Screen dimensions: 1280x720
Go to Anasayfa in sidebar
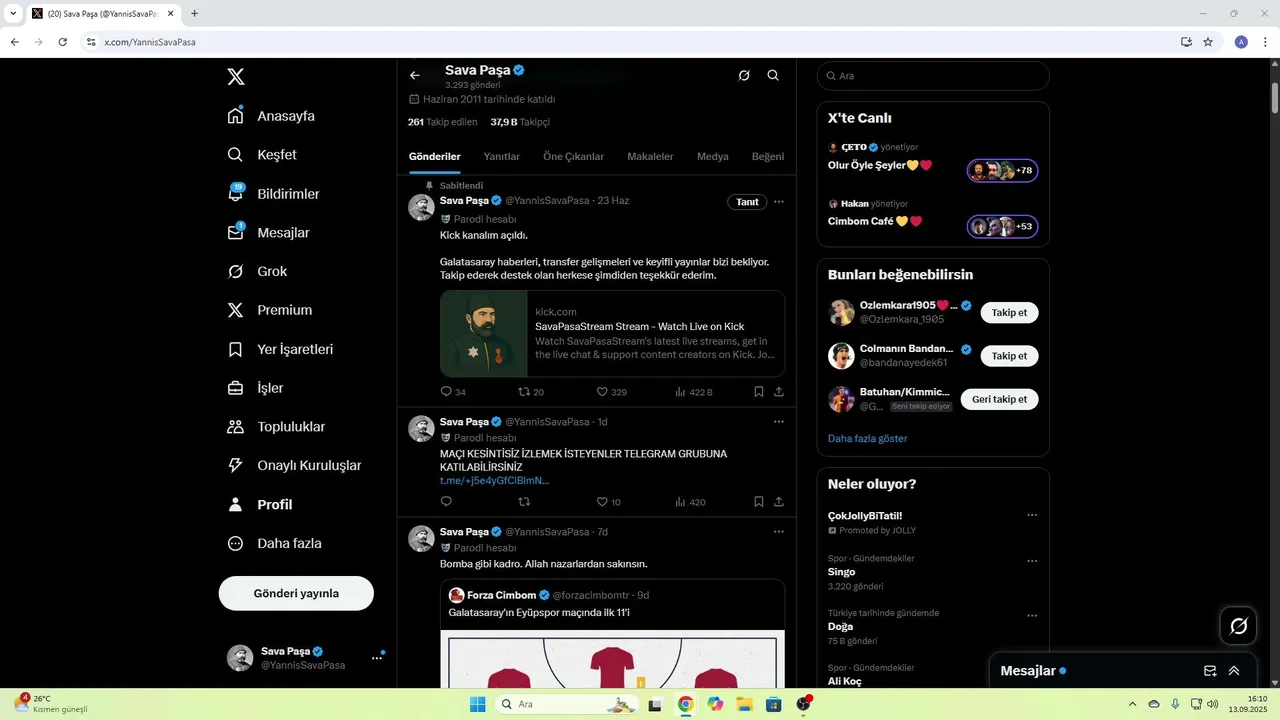click(271, 116)
